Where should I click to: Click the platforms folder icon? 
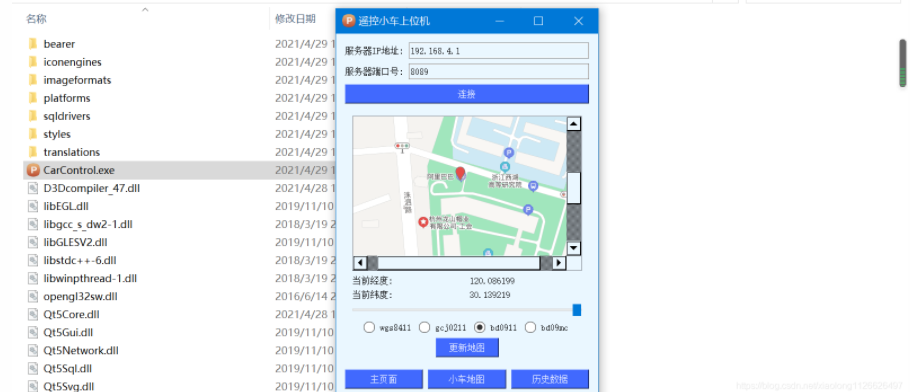[x=33, y=98]
